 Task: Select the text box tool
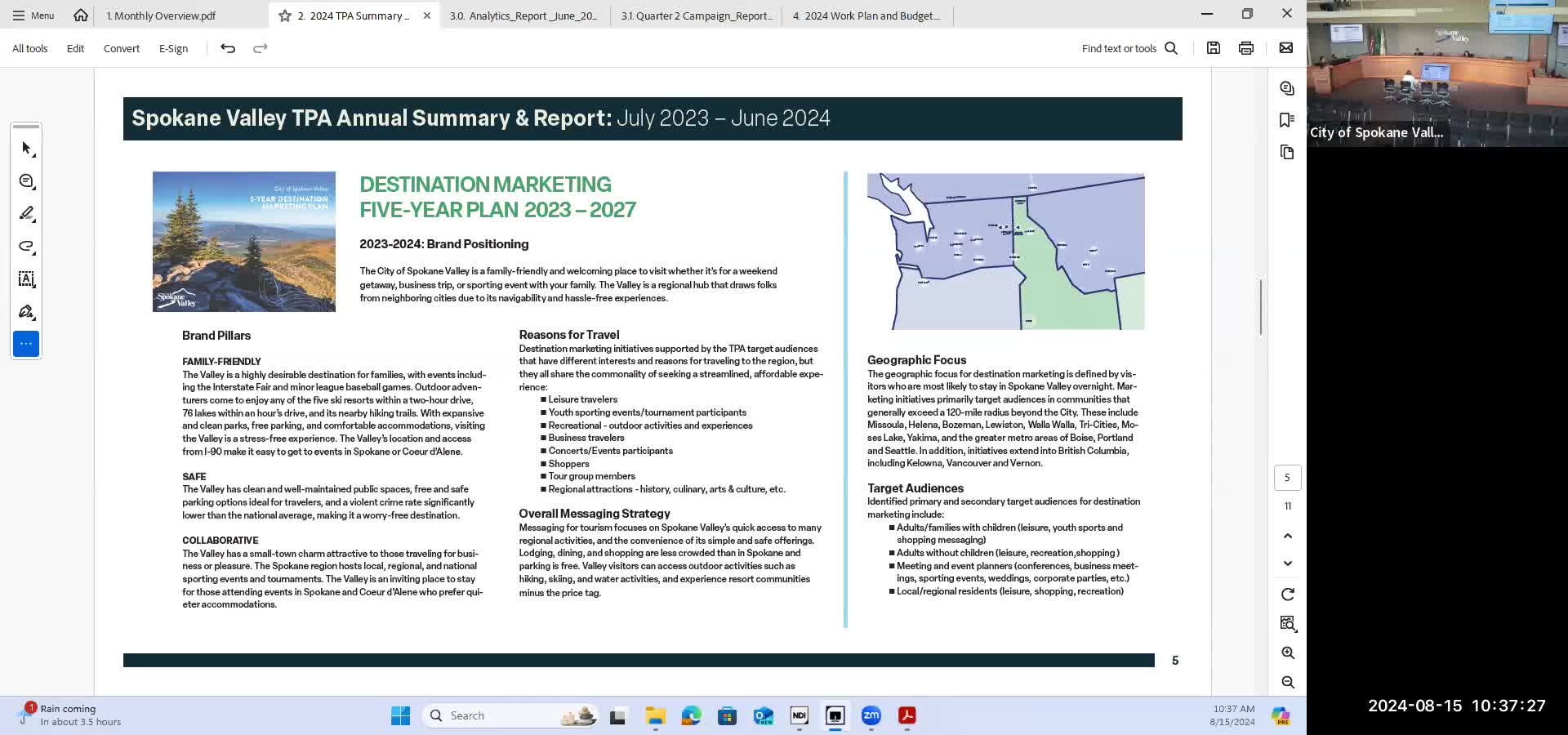point(26,279)
